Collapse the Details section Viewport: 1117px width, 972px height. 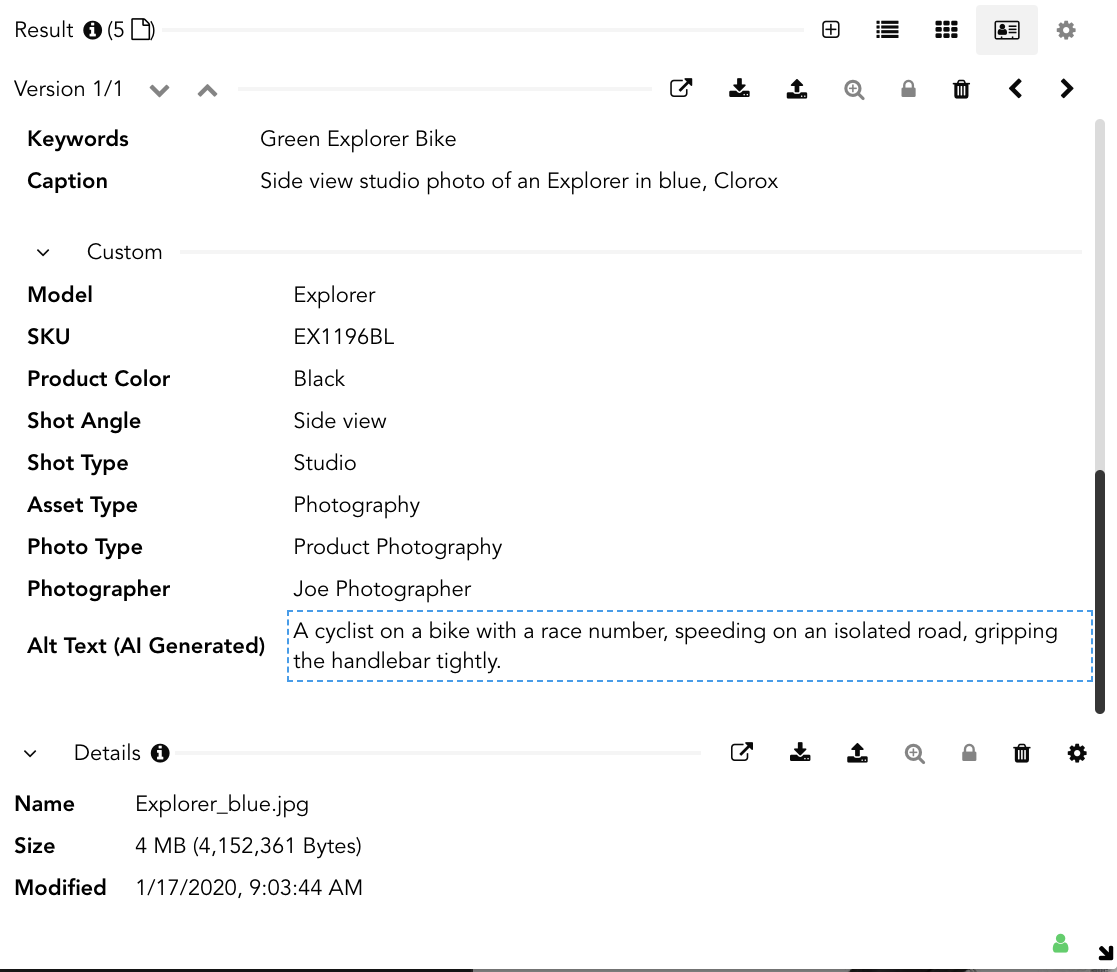tap(30, 753)
